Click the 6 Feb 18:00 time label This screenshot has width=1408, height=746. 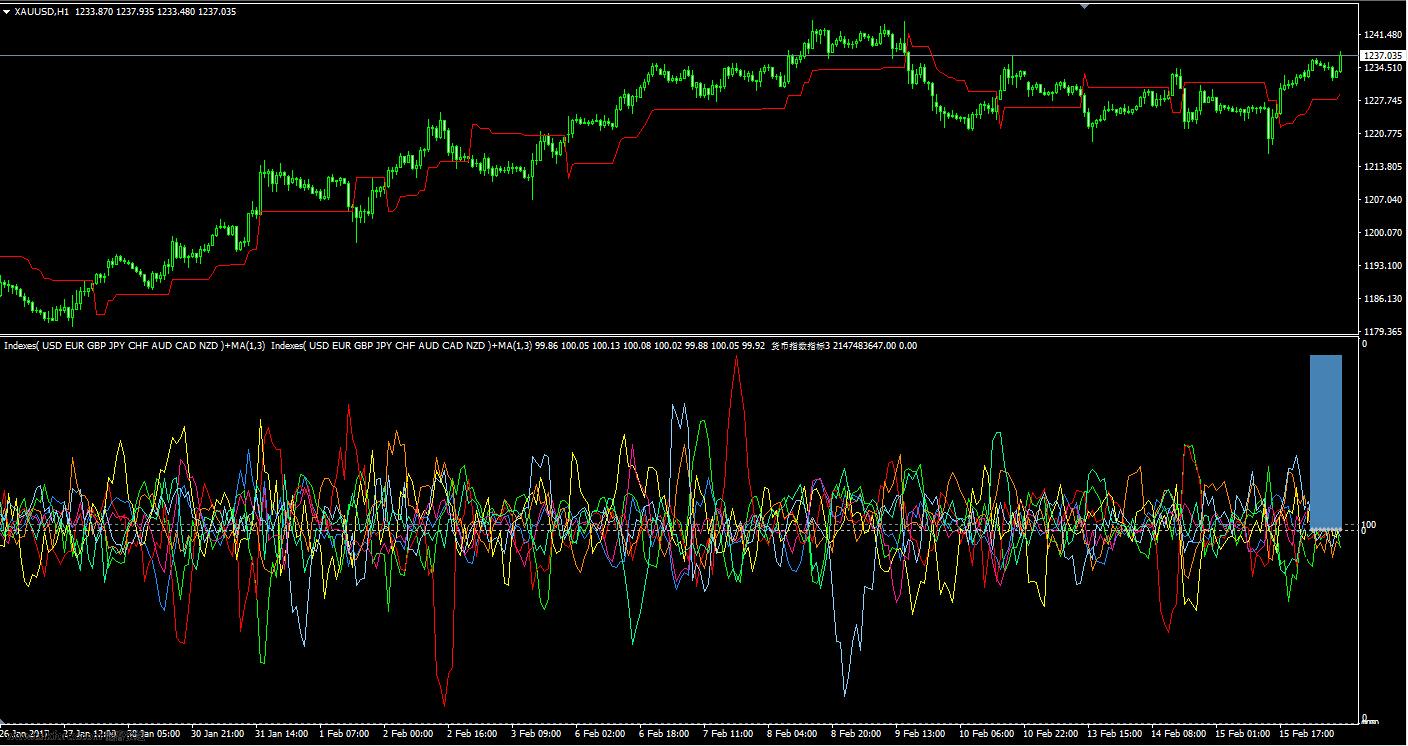tap(664, 734)
